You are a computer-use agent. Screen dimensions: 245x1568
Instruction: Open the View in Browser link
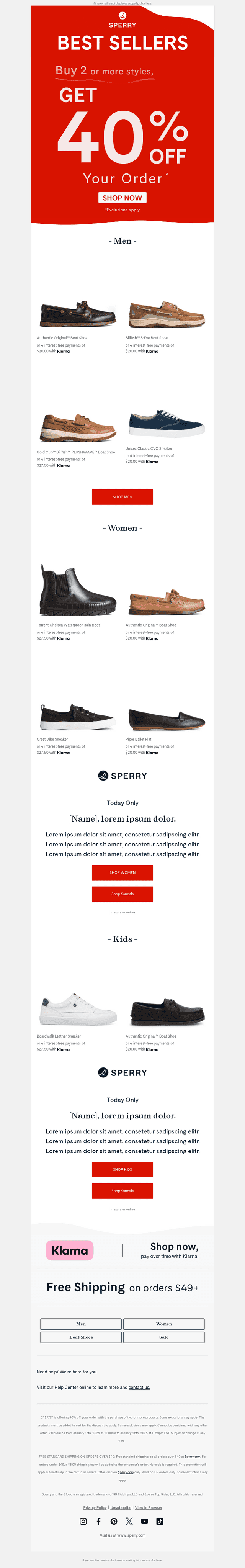tap(148, 1507)
